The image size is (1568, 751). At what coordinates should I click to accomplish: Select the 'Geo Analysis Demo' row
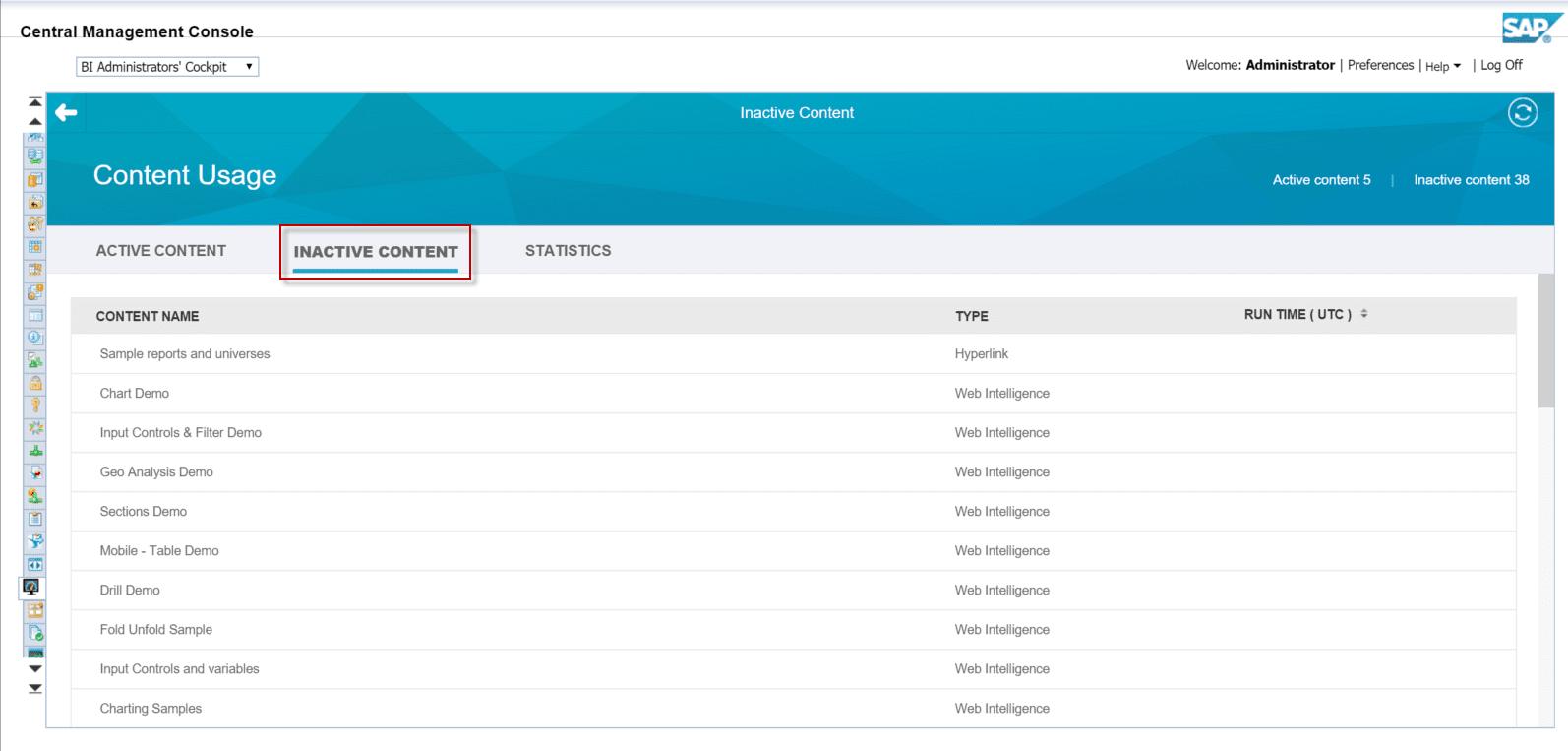pos(793,472)
